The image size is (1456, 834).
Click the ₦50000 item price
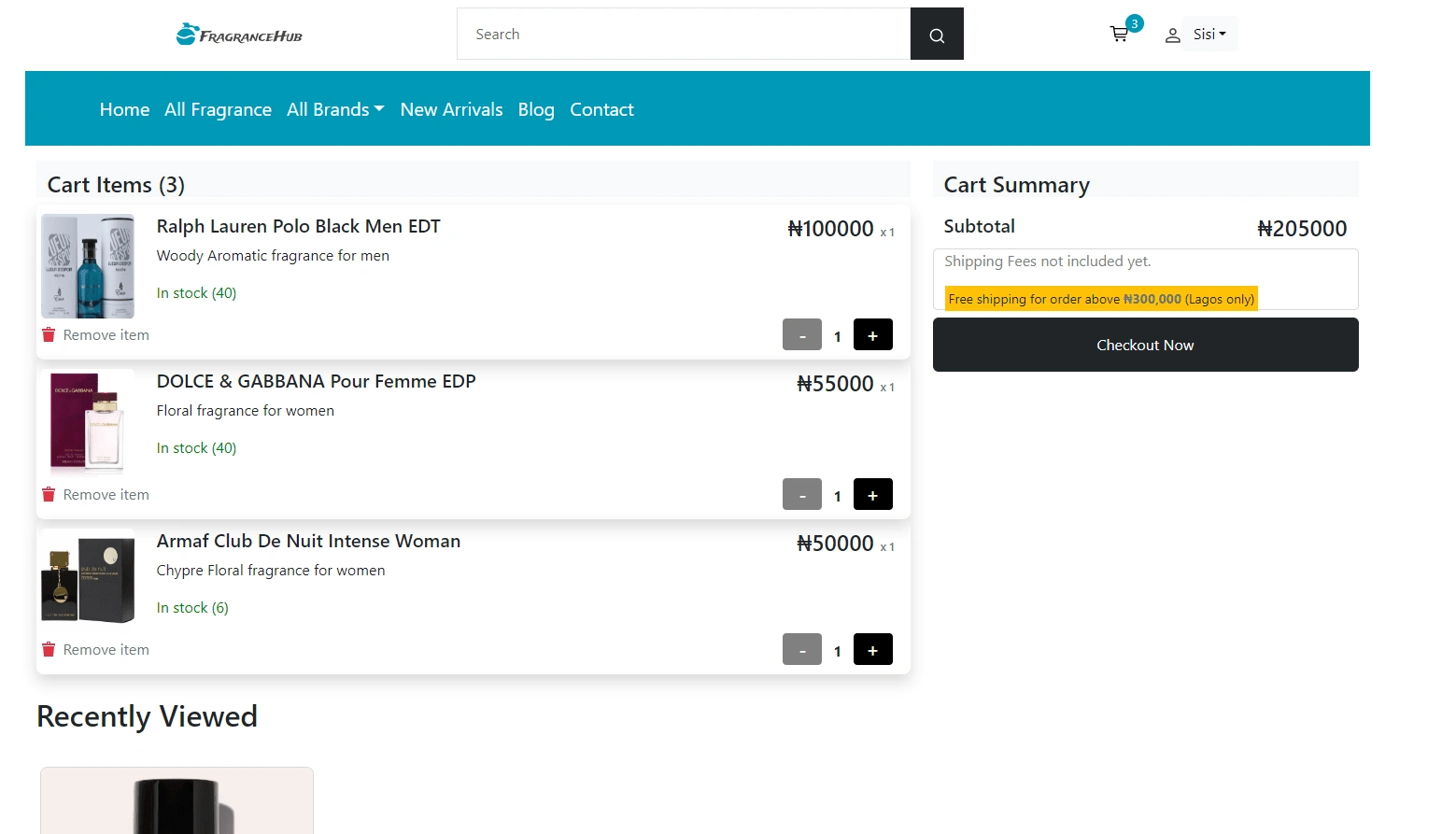coord(835,544)
